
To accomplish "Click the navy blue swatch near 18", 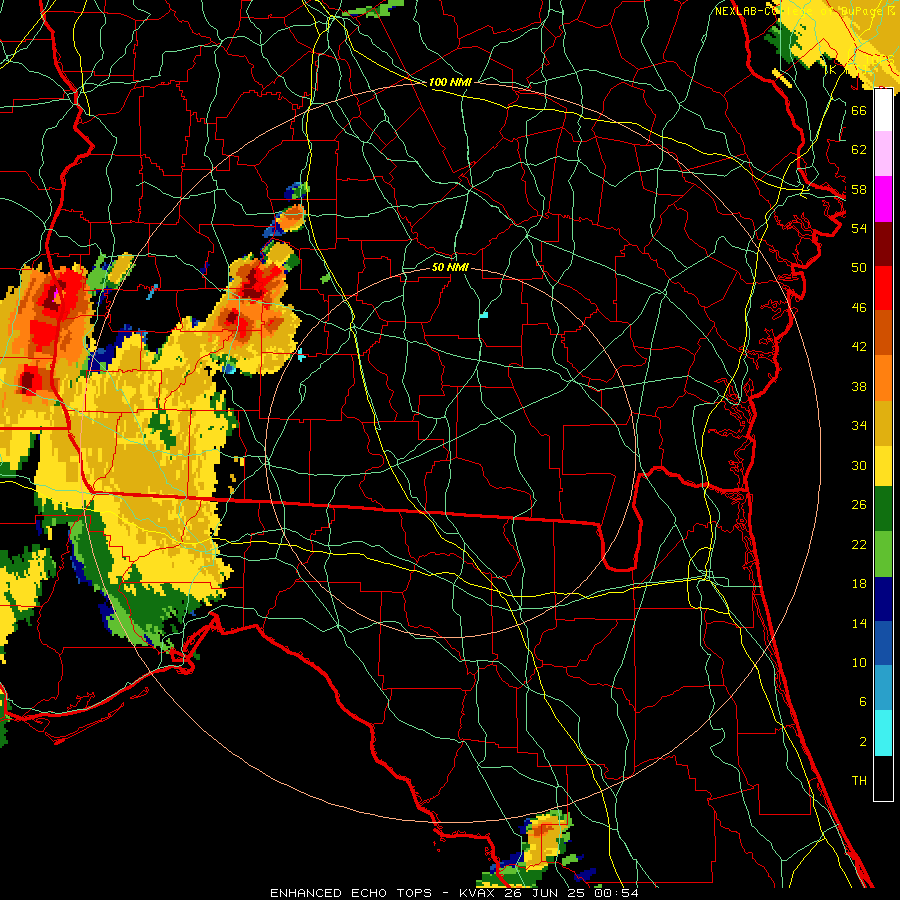I will coord(883,599).
